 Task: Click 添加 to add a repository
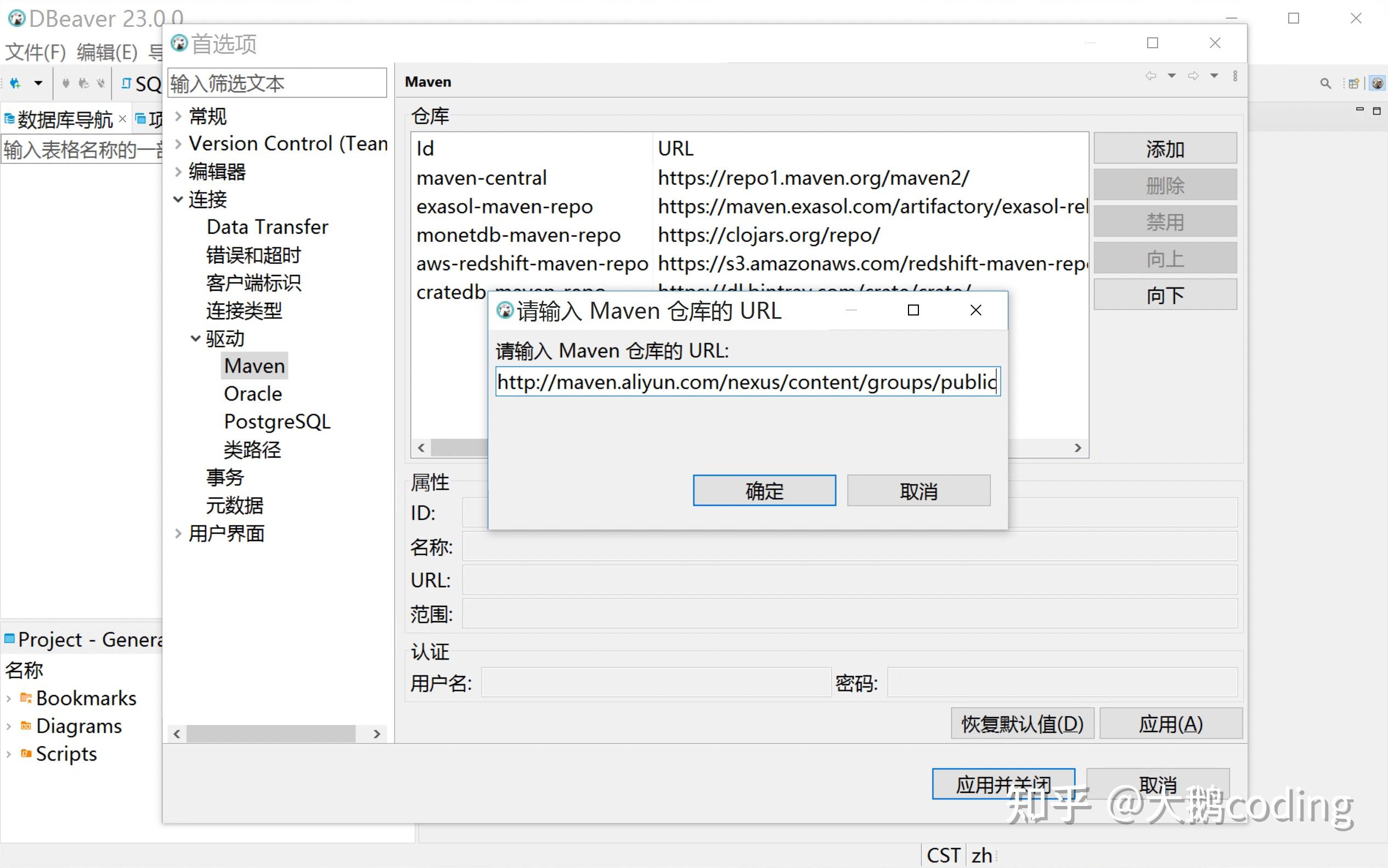pyautogui.click(x=1165, y=149)
